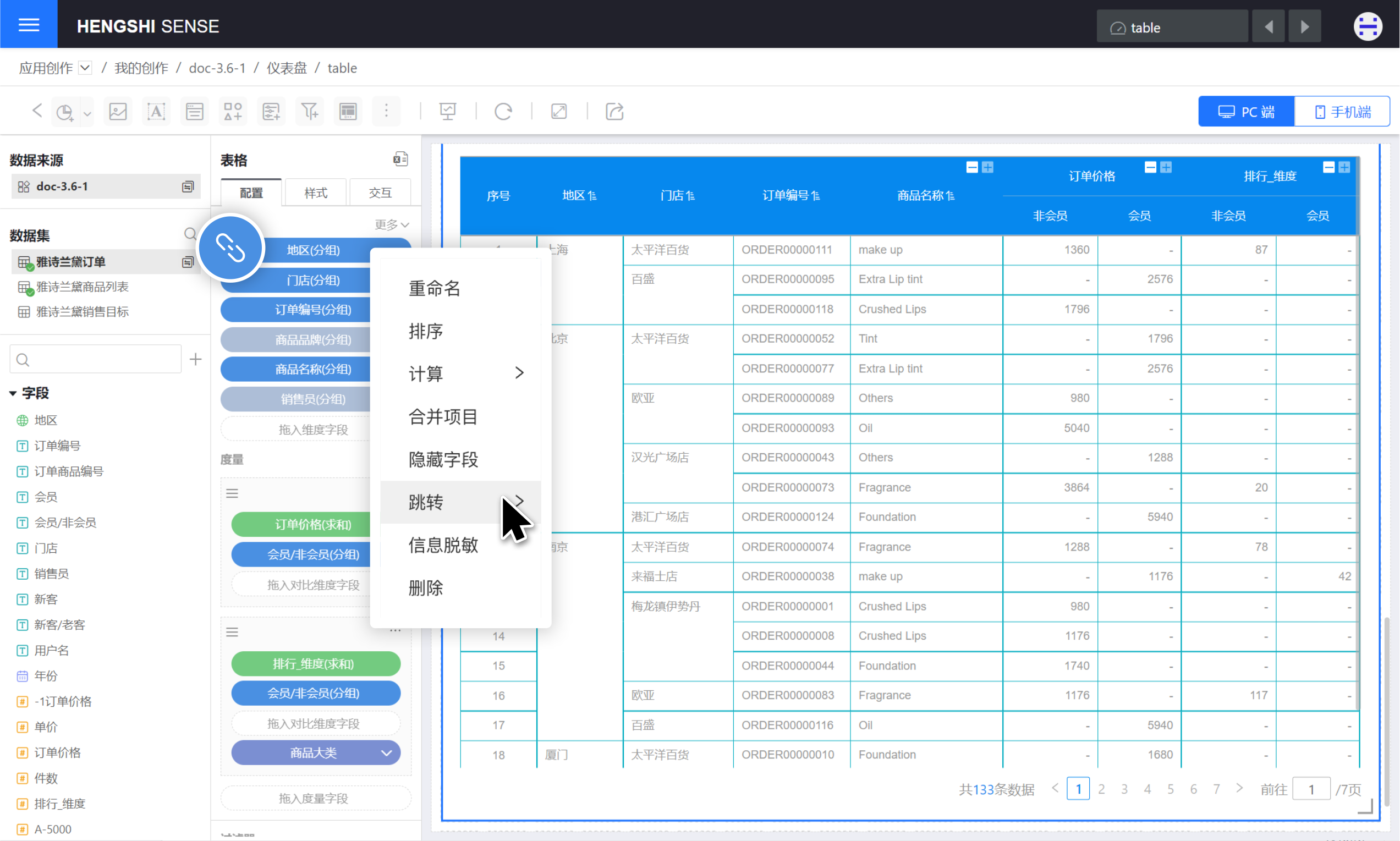Collapse the 字段 section
The height and width of the screenshot is (841, 1400).
click(x=13, y=393)
